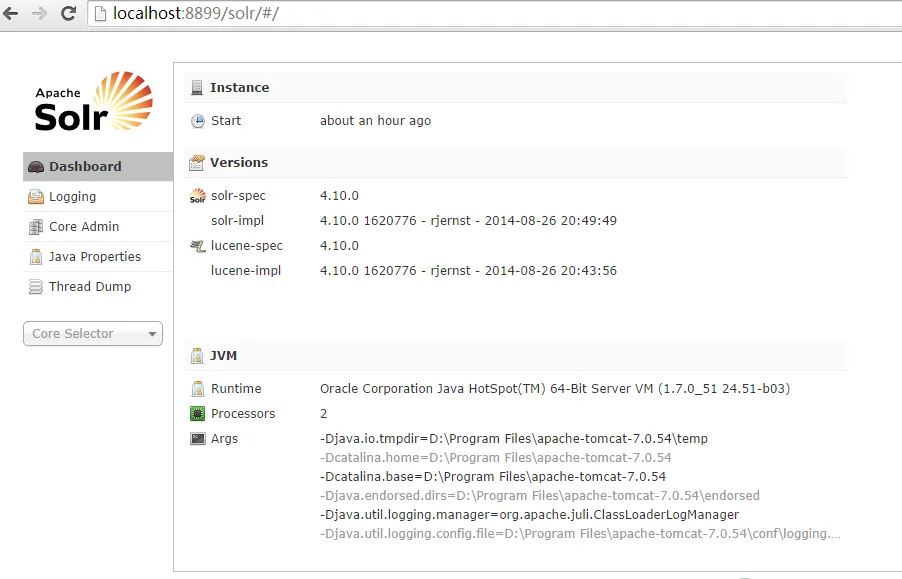The width and height of the screenshot is (902, 579).
Task: Click the Java Properties jar icon
Action: (x=36, y=256)
